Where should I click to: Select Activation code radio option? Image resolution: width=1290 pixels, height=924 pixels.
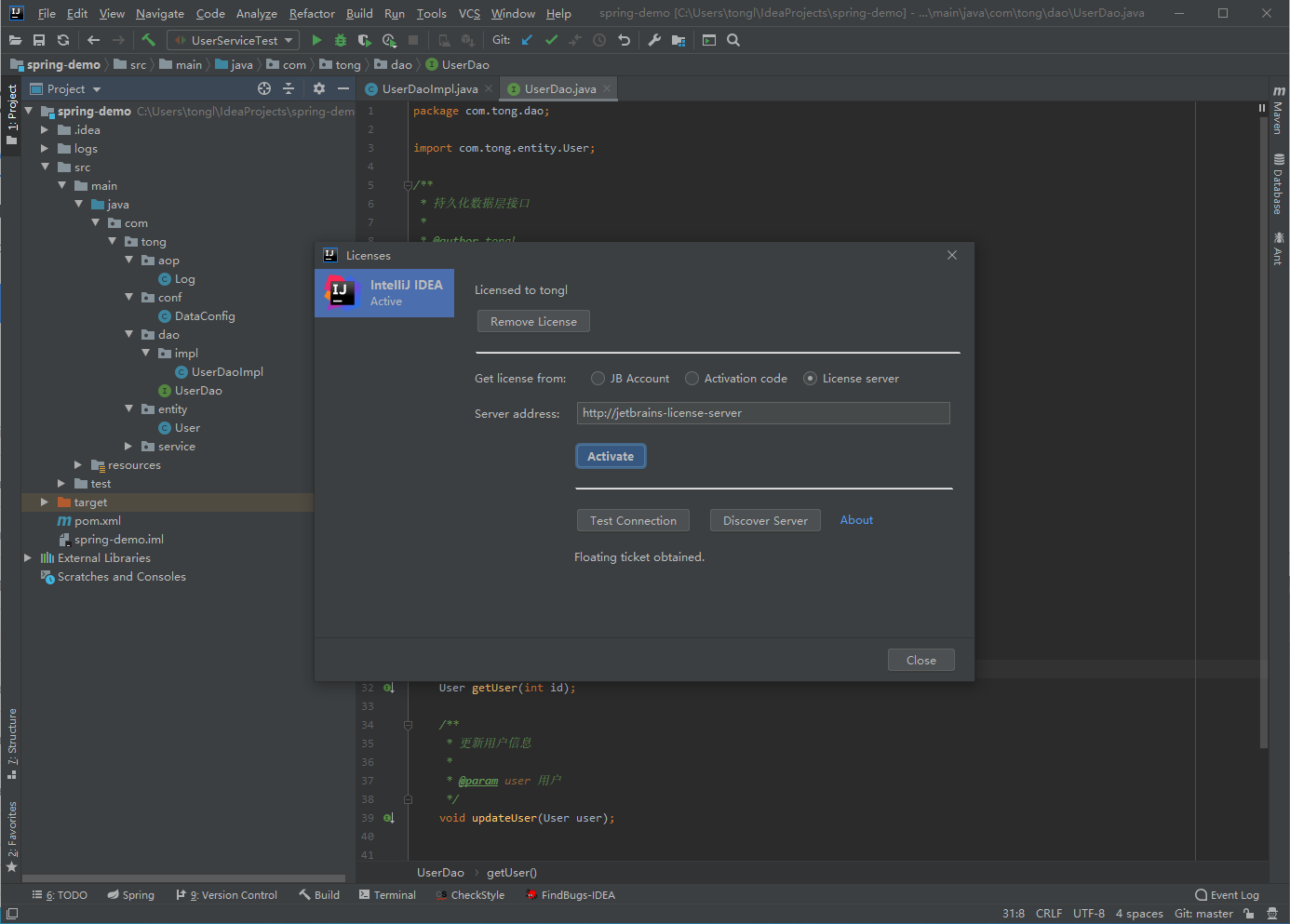(x=736, y=379)
